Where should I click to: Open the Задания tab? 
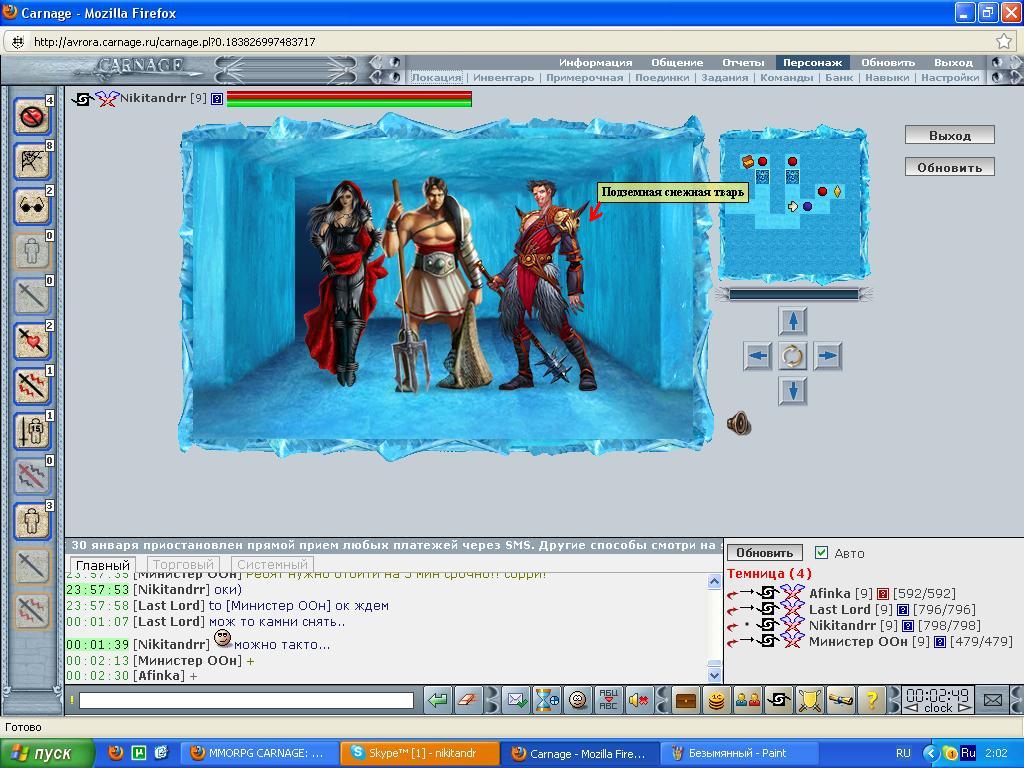[x=725, y=78]
